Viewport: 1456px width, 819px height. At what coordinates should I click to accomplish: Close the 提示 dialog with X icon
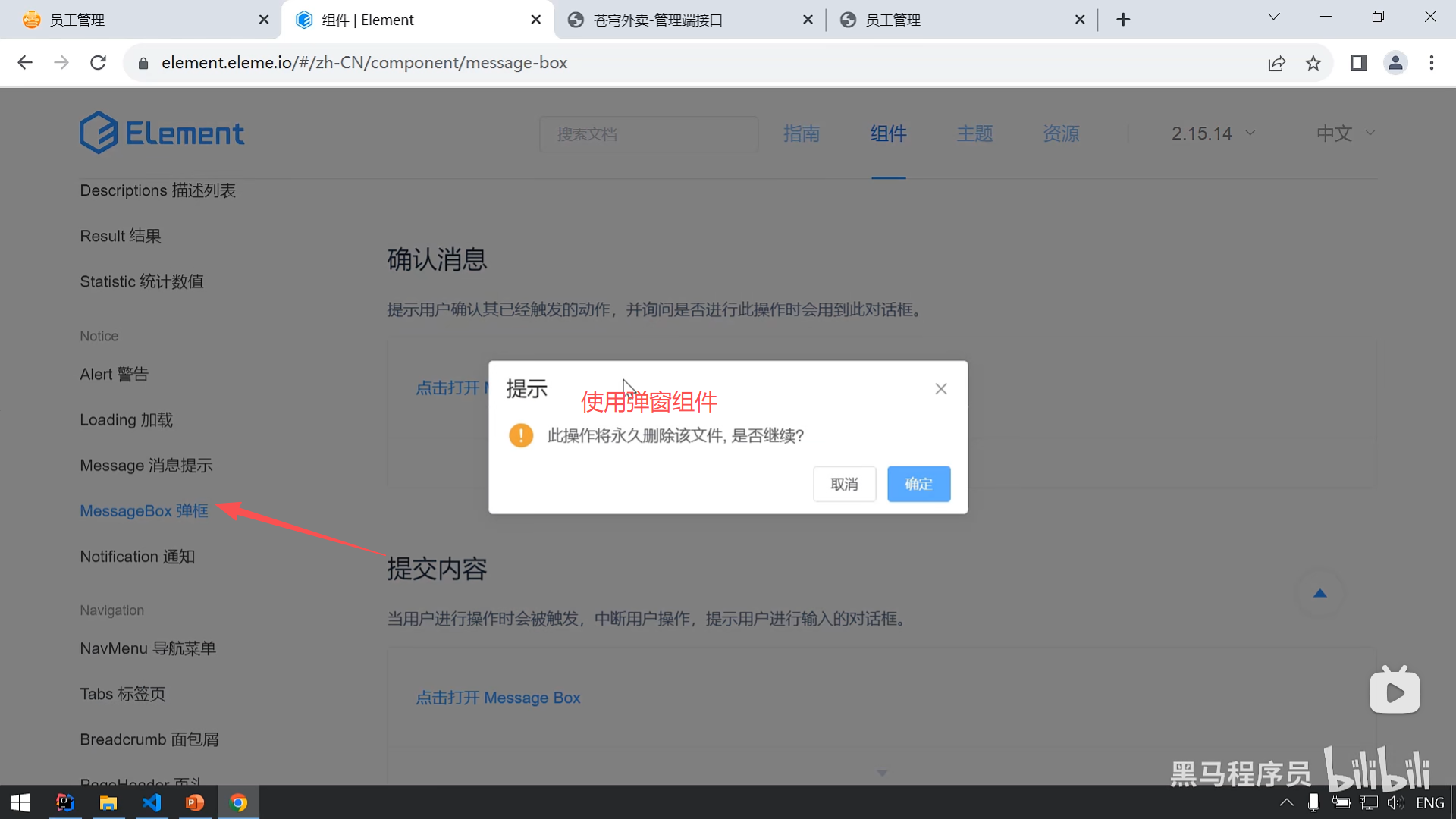[941, 389]
